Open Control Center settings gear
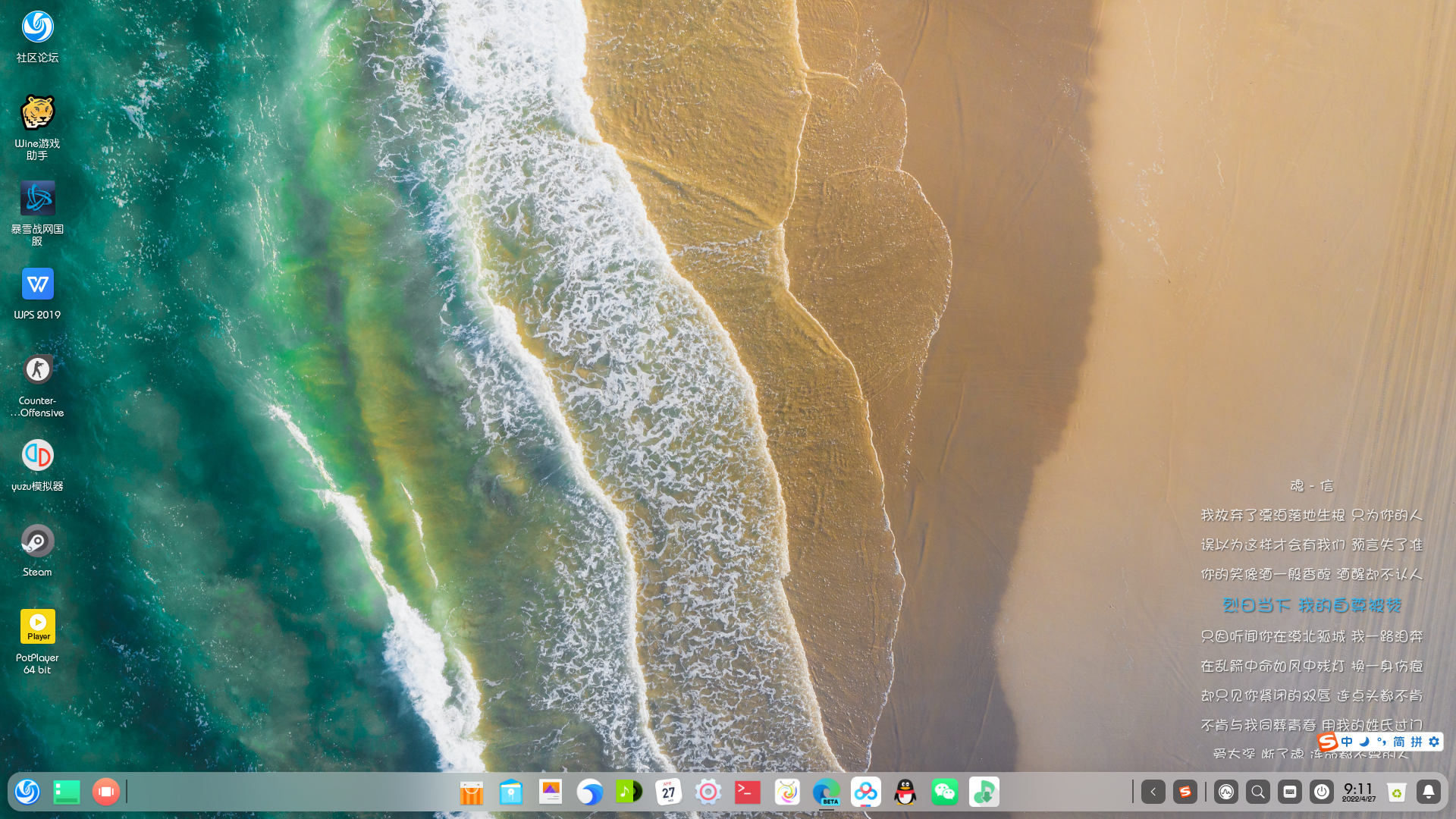 pyautogui.click(x=708, y=792)
